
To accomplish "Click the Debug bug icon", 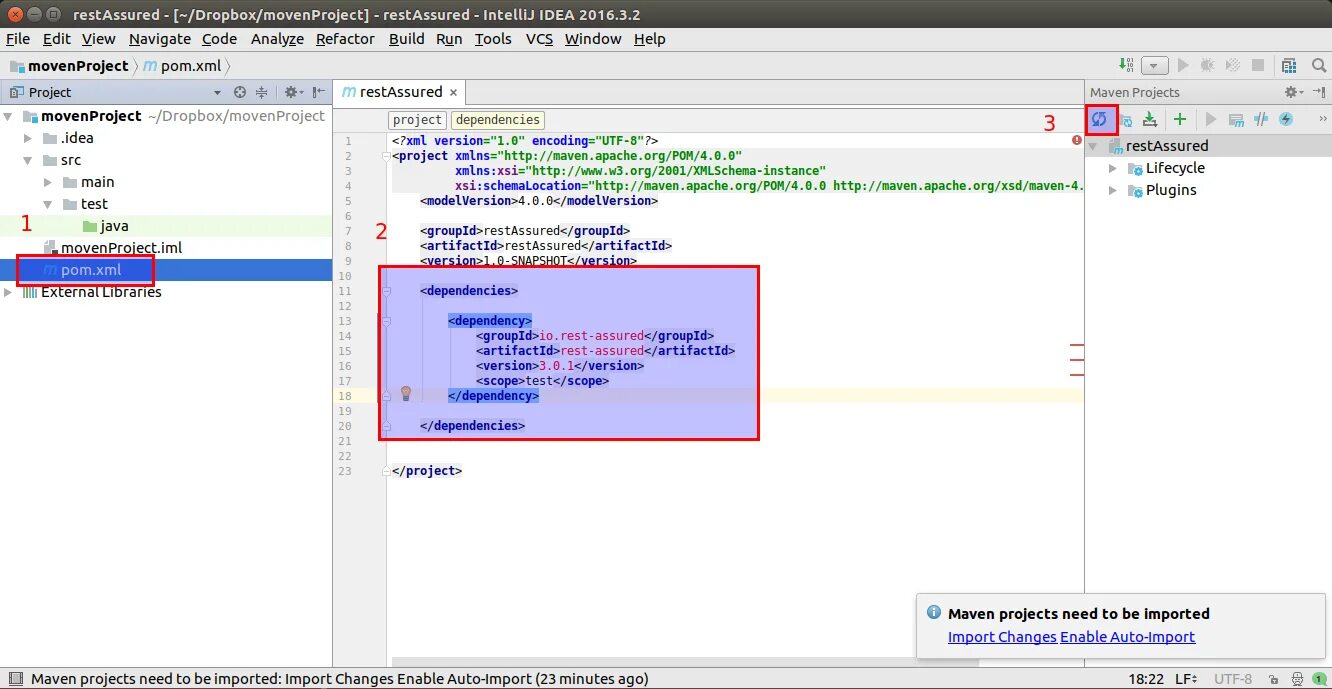I will pos(1208,65).
